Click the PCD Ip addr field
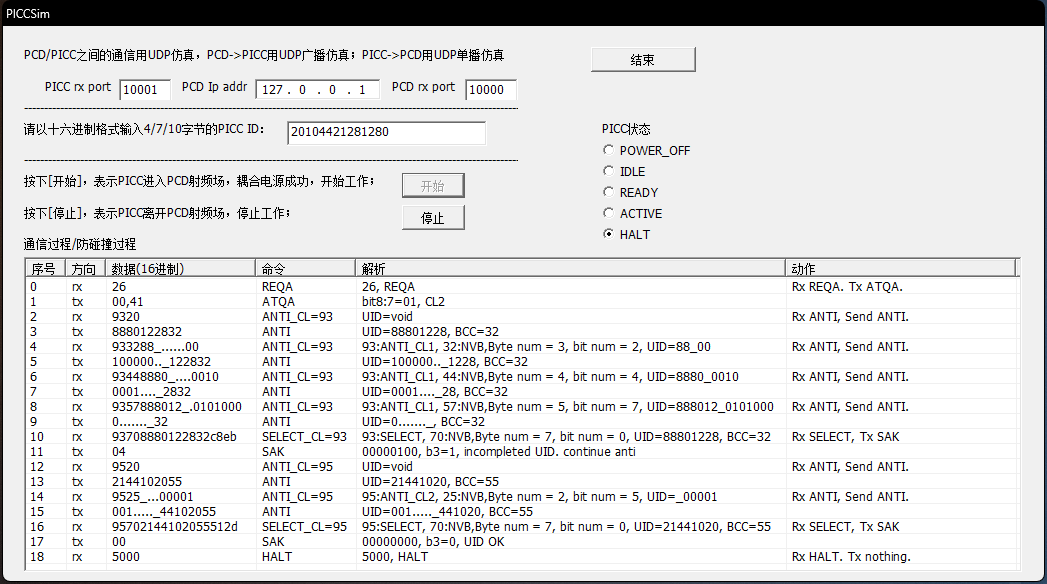 [317, 90]
